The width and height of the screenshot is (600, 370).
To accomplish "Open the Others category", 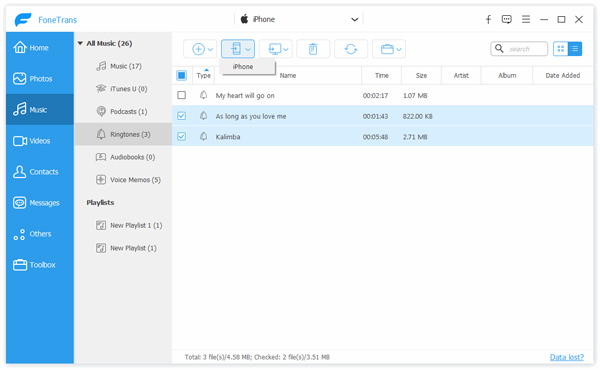I will tap(39, 234).
